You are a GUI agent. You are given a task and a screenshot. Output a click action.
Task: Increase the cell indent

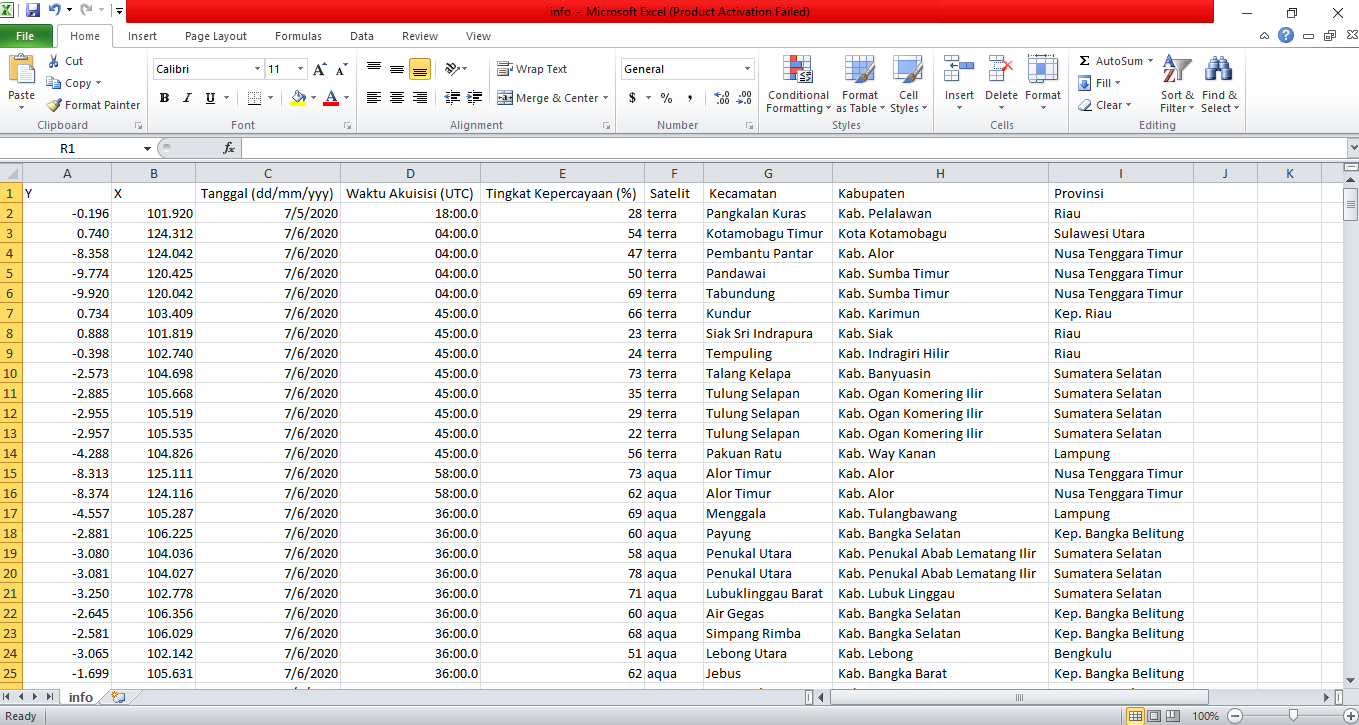[x=473, y=98]
